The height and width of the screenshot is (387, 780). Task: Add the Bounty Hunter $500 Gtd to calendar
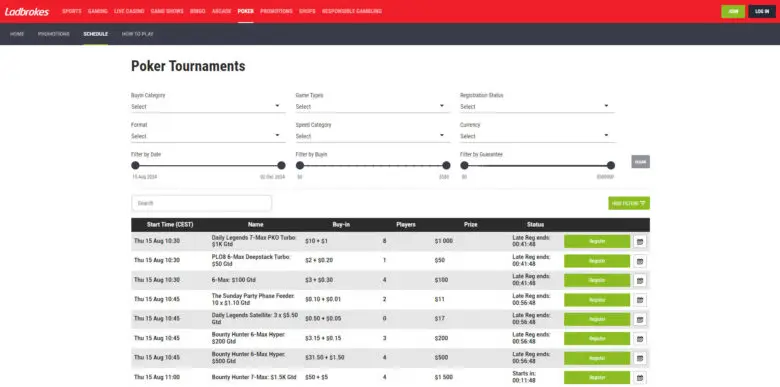(x=640, y=358)
